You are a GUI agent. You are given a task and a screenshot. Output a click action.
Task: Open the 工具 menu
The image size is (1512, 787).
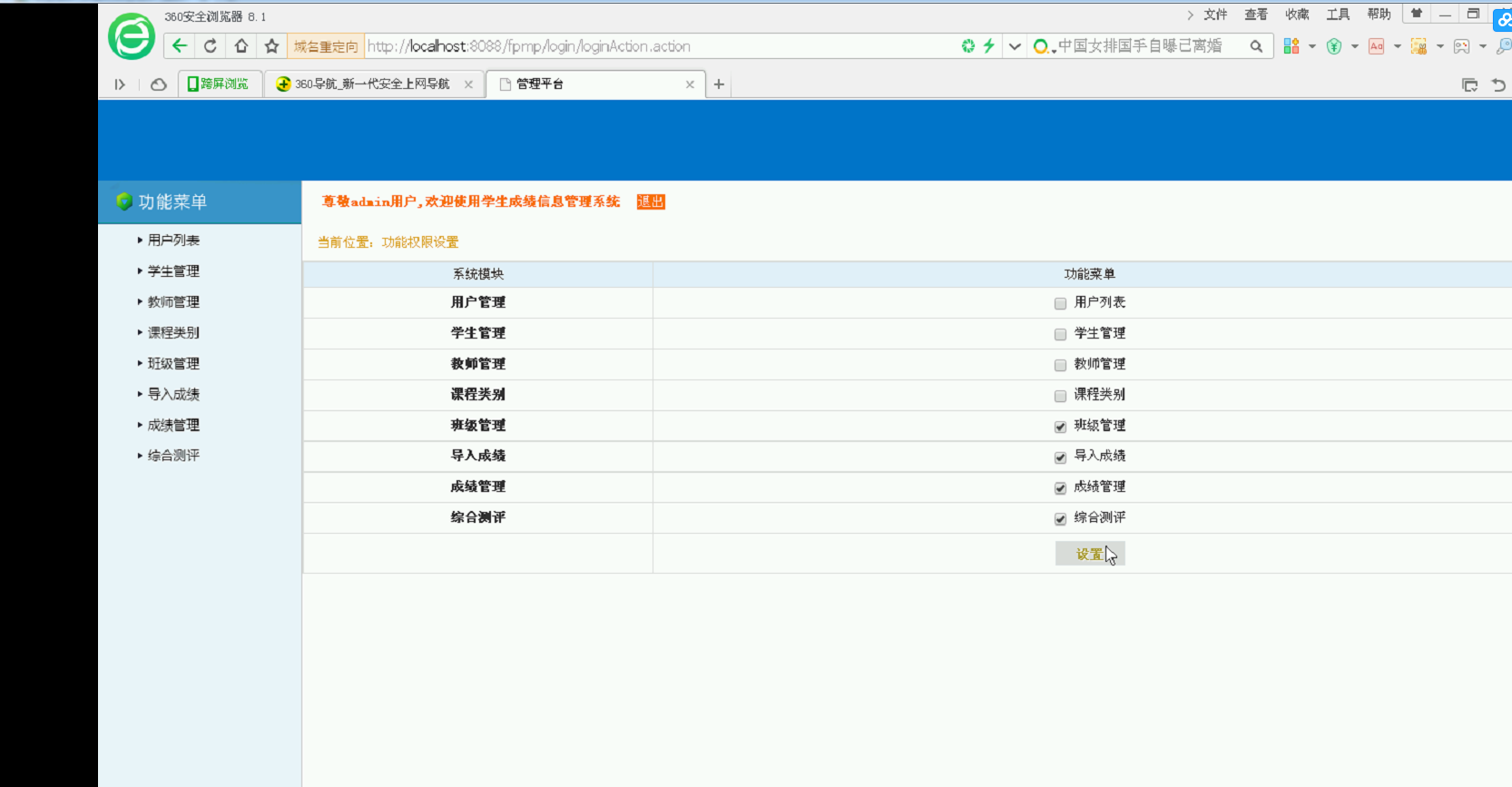point(1338,15)
